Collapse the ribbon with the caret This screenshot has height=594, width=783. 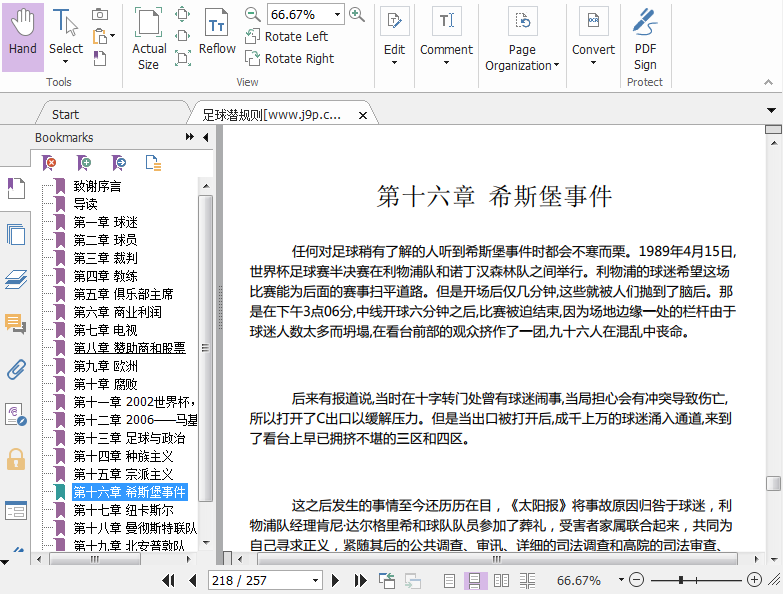(x=769, y=82)
